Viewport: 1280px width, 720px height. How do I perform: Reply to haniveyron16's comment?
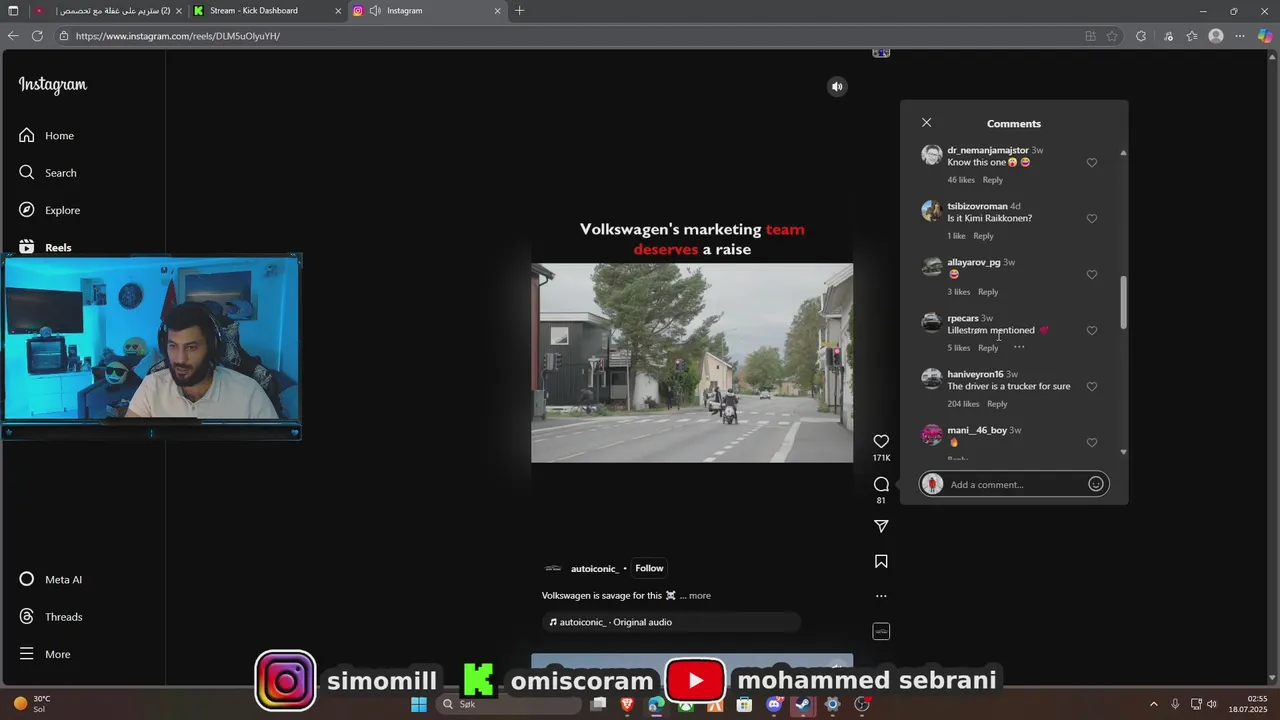pos(997,404)
